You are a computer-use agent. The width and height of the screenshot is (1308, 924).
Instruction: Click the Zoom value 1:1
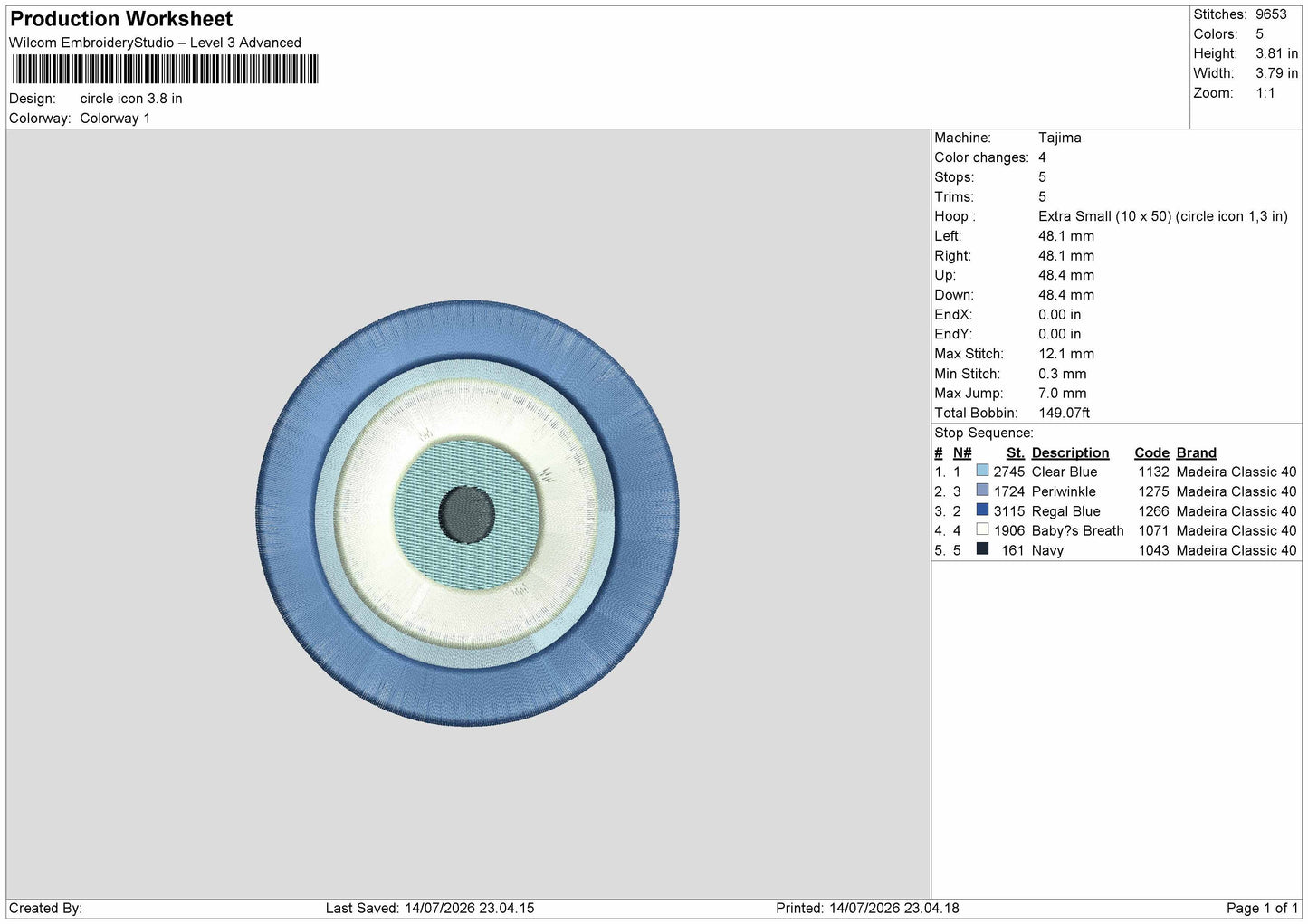pos(1265,93)
